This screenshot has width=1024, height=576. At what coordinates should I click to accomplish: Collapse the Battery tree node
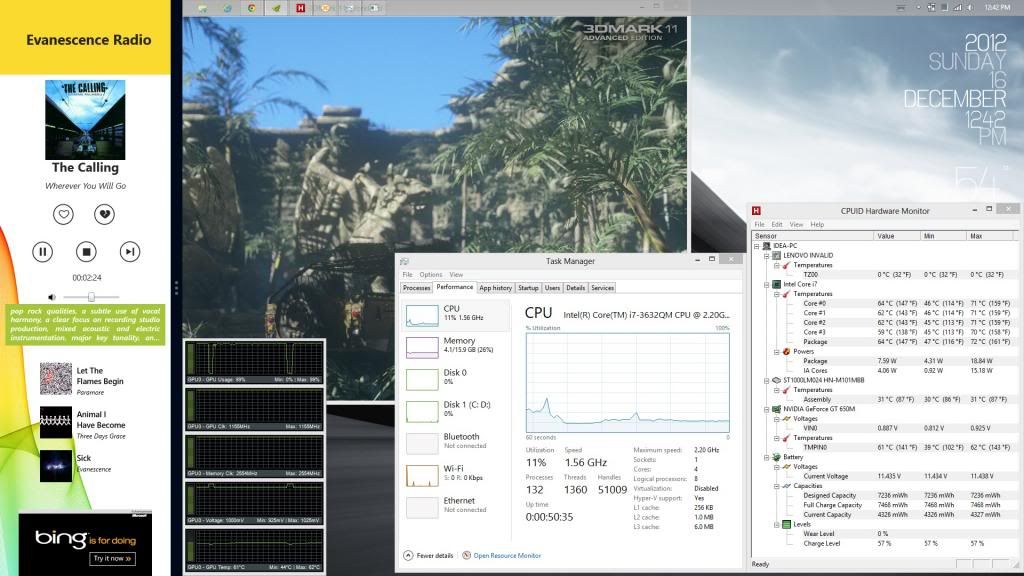pyautogui.click(x=767, y=458)
